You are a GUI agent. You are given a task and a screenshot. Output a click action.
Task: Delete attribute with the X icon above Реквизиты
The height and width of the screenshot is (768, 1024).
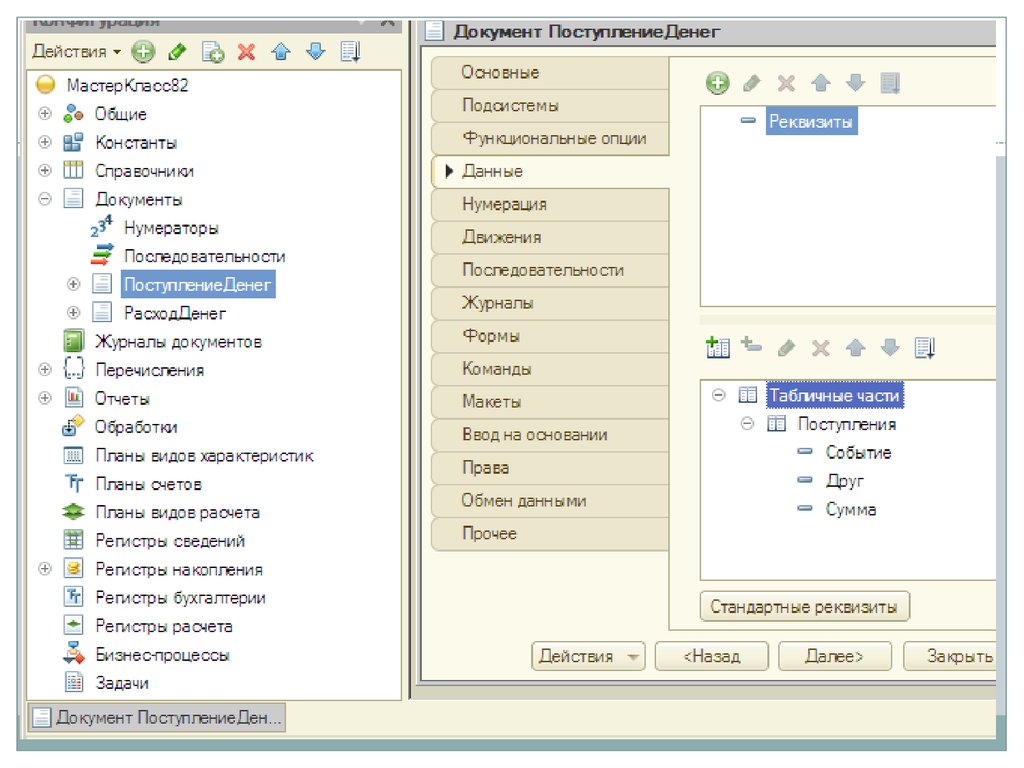pos(786,83)
